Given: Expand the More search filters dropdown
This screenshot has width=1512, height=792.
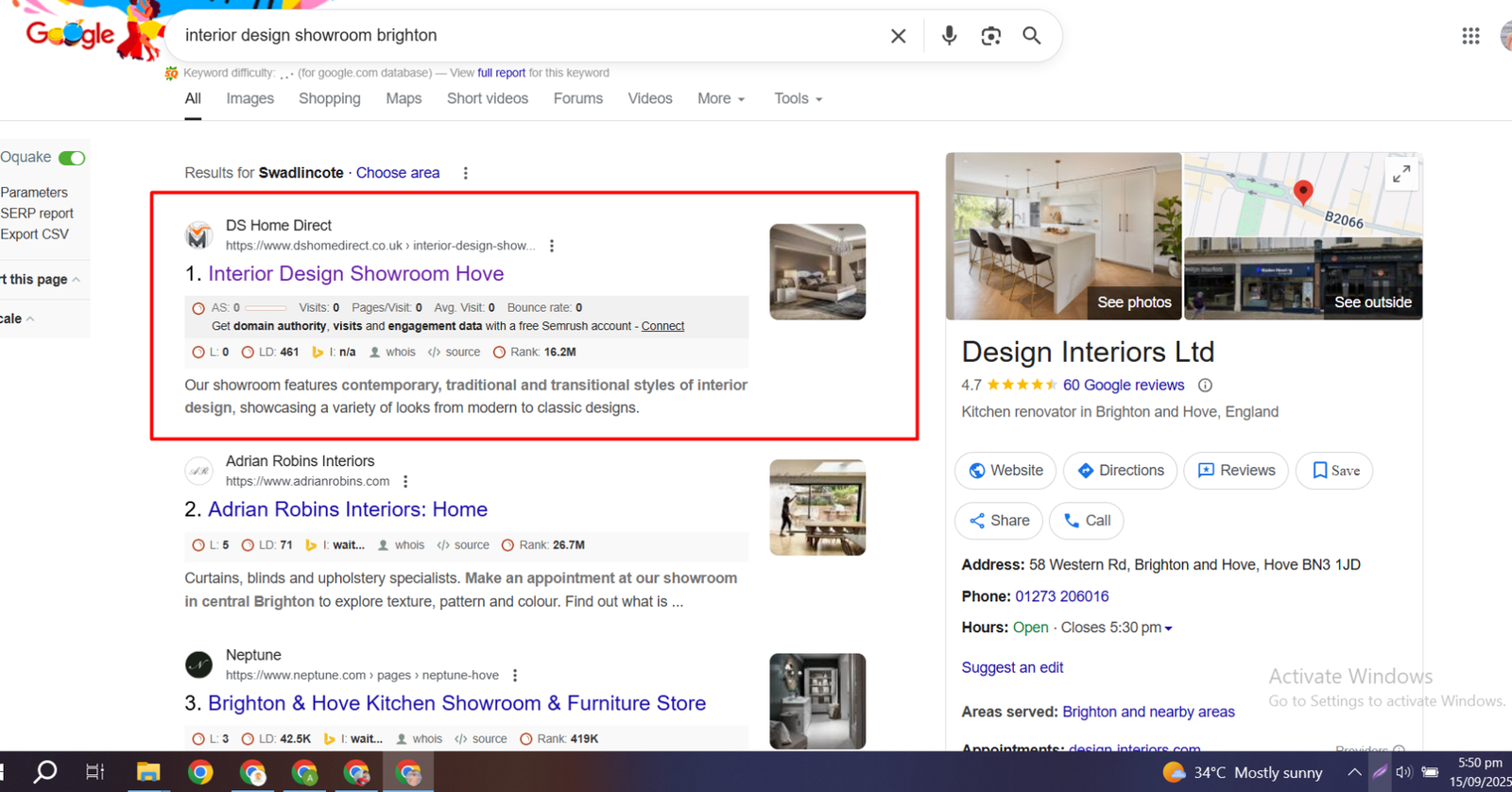Looking at the screenshot, I should pyautogui.click(x=721, y=98).
